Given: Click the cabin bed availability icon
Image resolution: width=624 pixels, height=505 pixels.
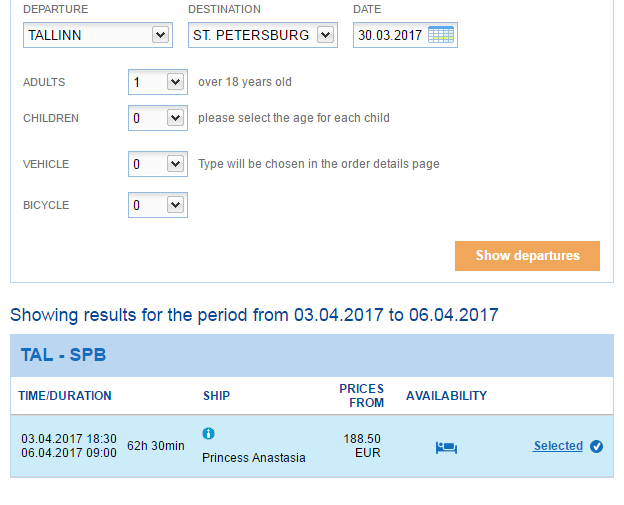Looking at the screenshot, I should click(446, 447).
